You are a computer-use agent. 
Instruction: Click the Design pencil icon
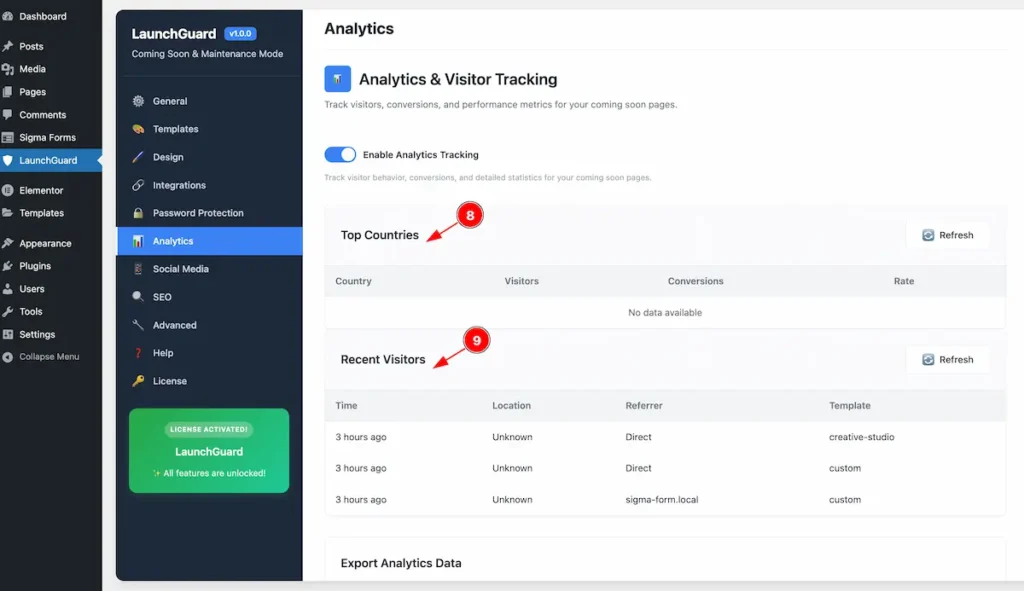click(x=138, y=157)
